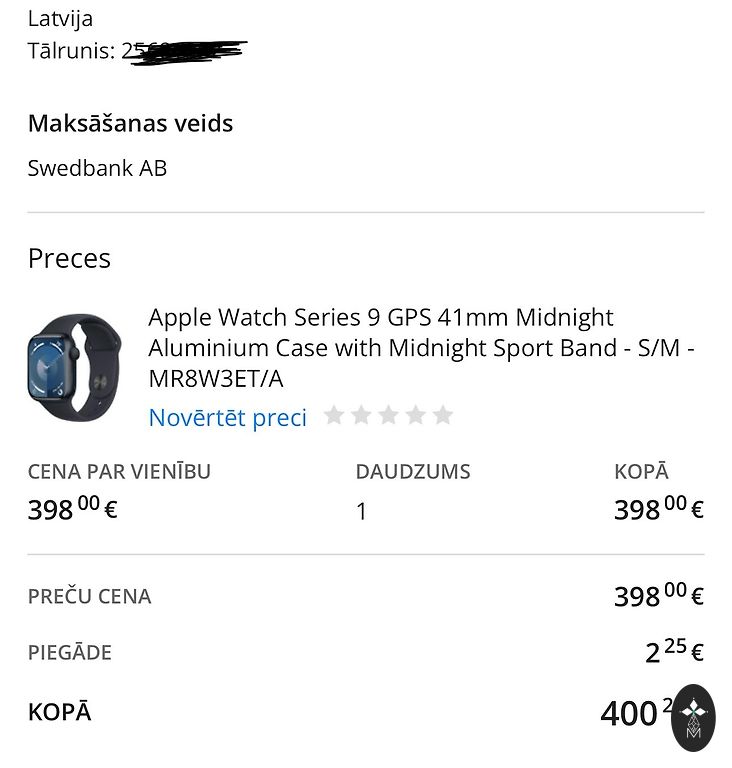Click the "CENA PAR VIENĪBU" column label

[x=119, y=472]
